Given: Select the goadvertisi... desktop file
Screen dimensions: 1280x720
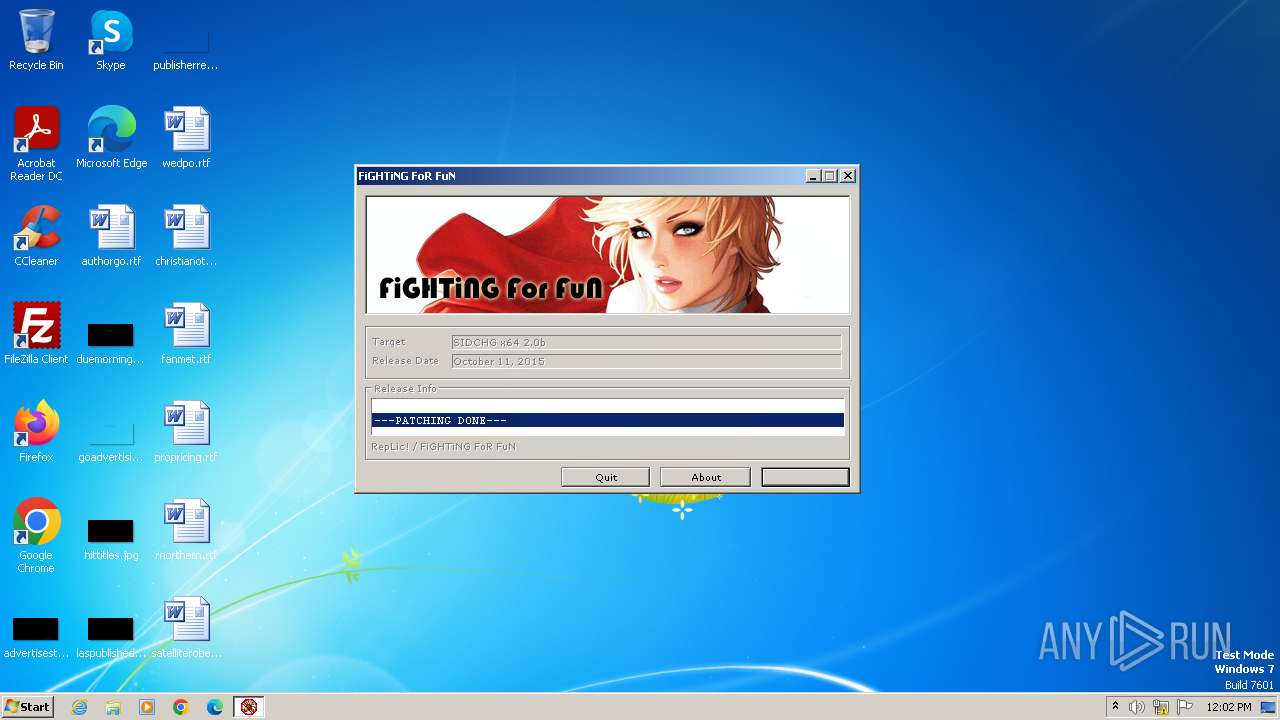Looking at the screenshot, I should click(111, 438).
